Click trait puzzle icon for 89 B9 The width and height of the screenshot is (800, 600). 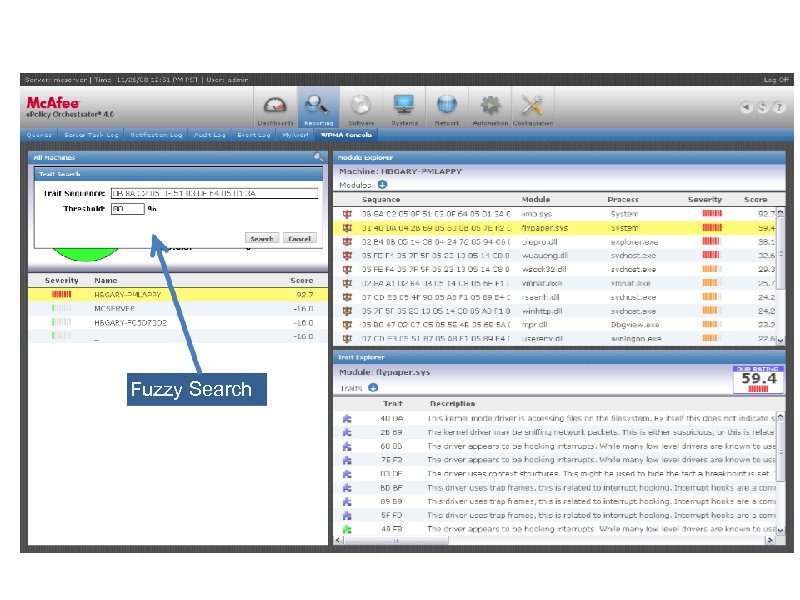(x=347, y=502)
